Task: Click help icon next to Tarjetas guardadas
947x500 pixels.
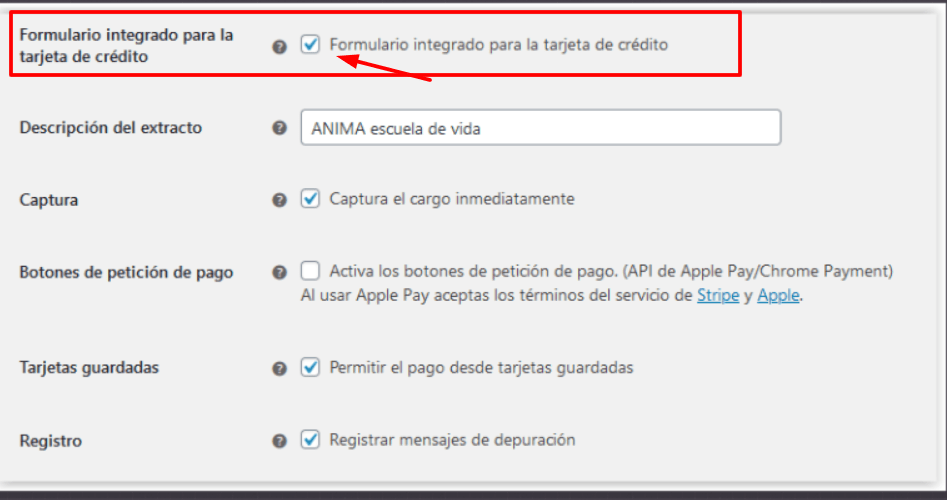Action: pos(279,368)
